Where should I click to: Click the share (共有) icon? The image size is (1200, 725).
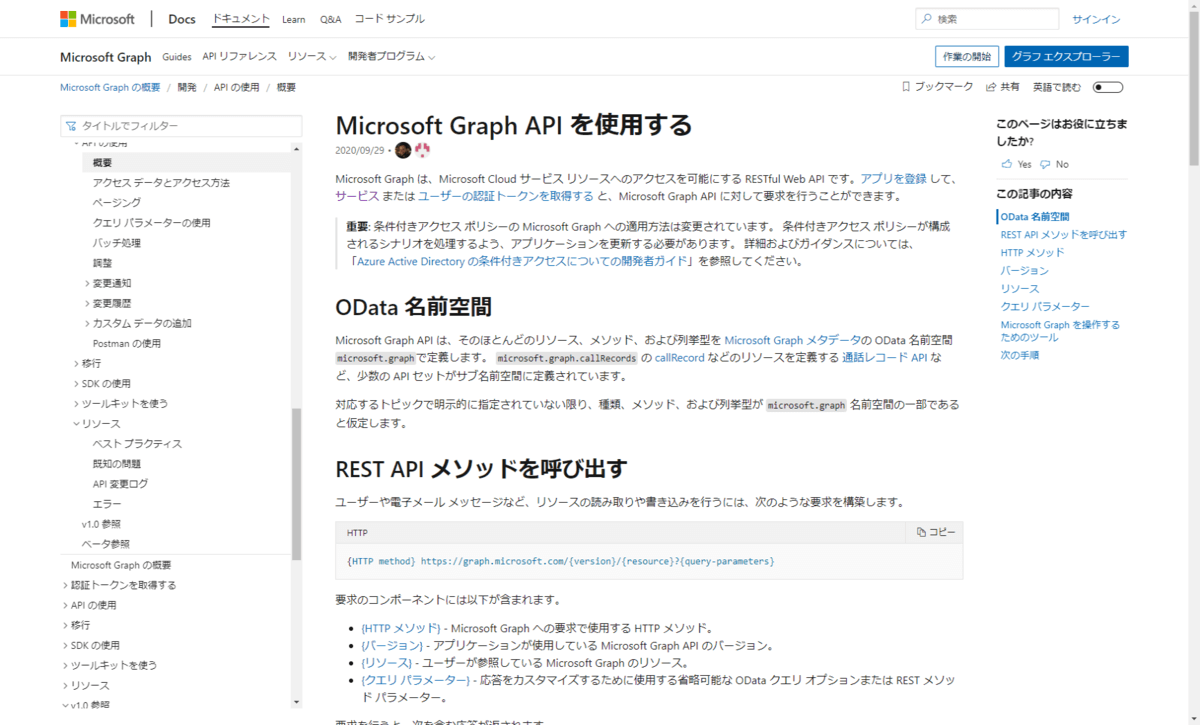pos(991,87)
